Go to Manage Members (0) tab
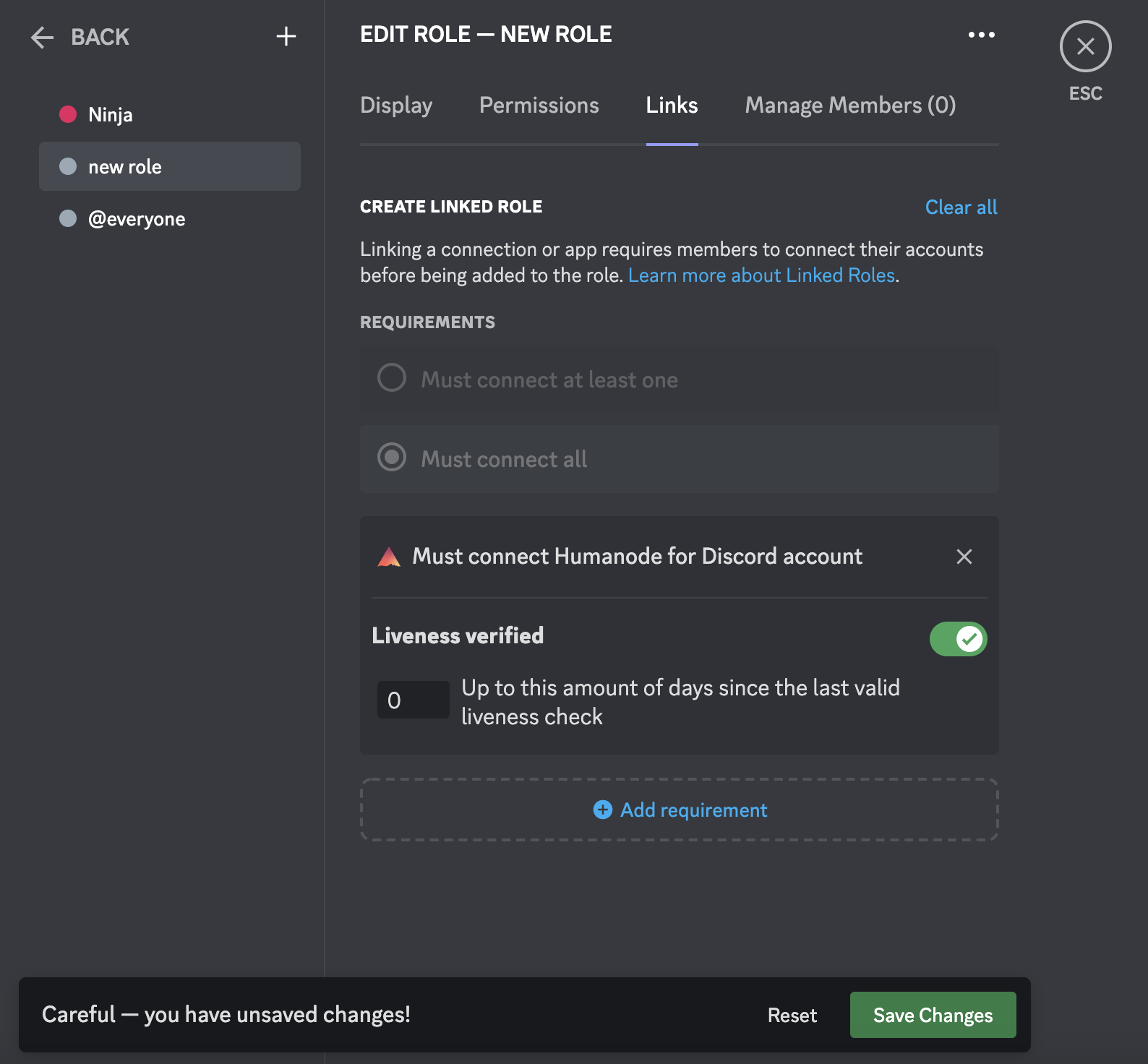Viewport: 1148px width, 1064px height. tap(850, 106)
